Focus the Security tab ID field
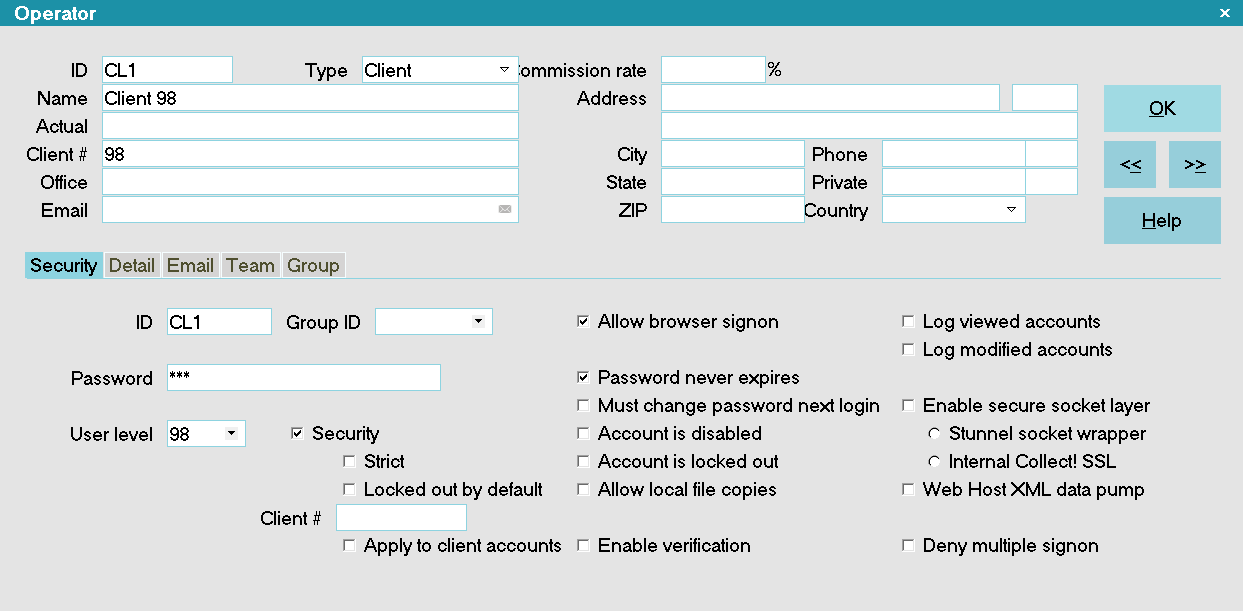 219,322
